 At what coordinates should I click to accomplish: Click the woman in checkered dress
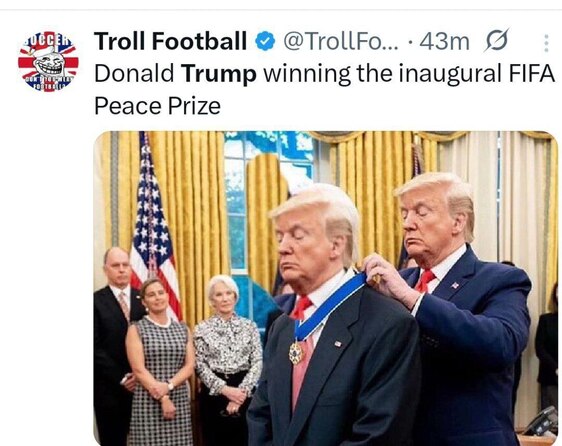(x=159, y=362)
